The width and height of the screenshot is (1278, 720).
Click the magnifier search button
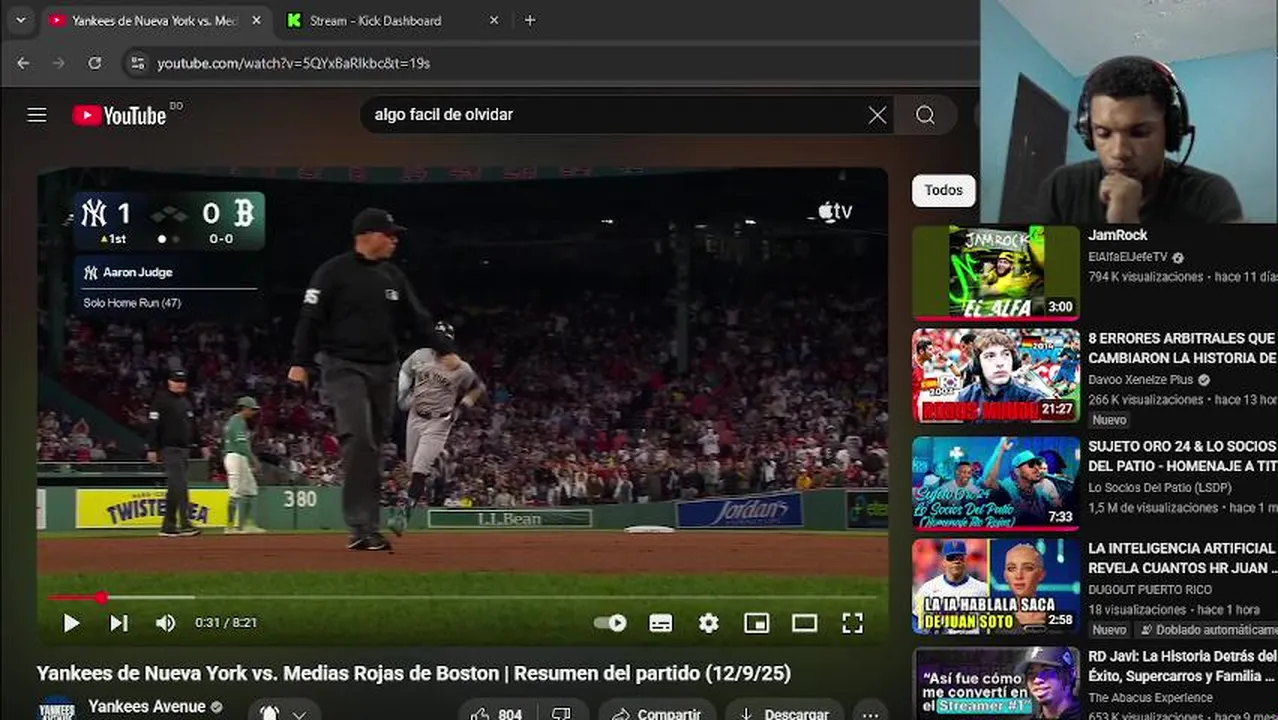[925, 115]
